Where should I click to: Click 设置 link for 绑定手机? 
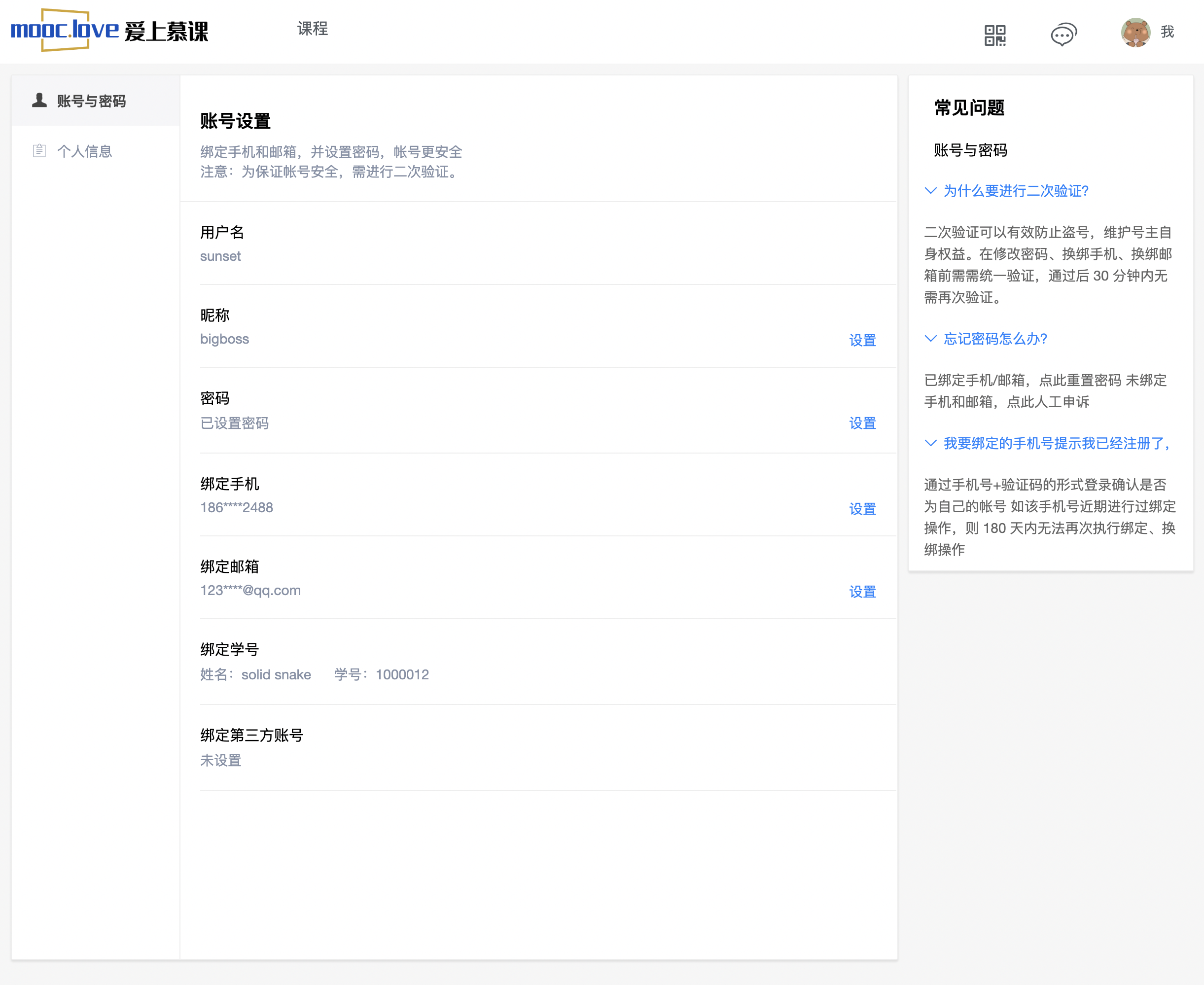(862, 508)
